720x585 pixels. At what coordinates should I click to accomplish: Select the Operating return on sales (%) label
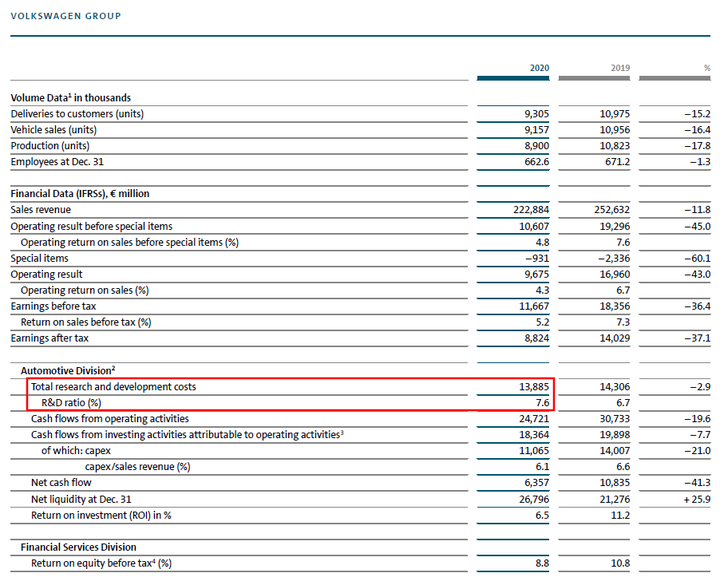pyautogui.click(x=85, y=291)
